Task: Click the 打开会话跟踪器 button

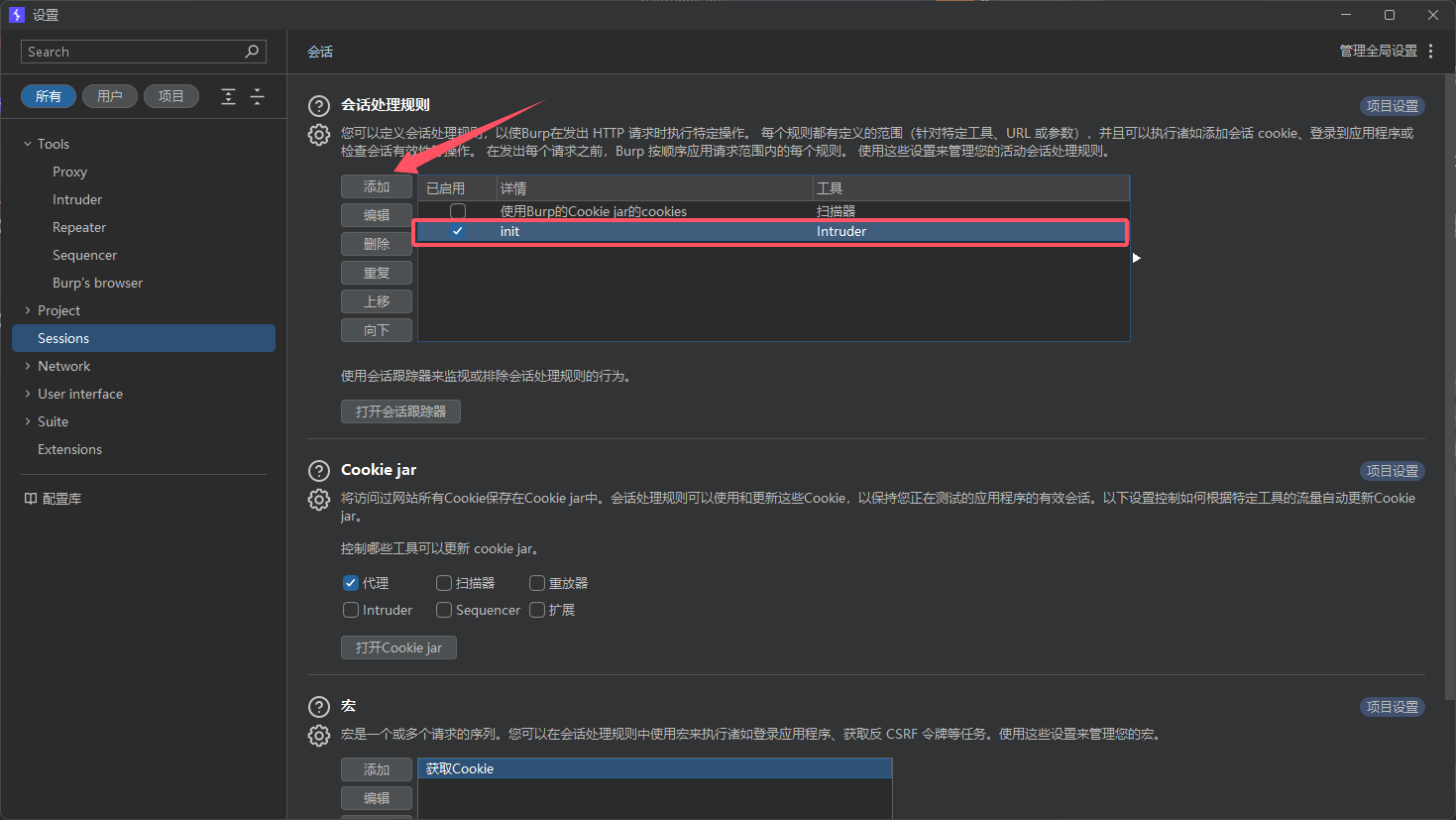Action: (400, 411)
